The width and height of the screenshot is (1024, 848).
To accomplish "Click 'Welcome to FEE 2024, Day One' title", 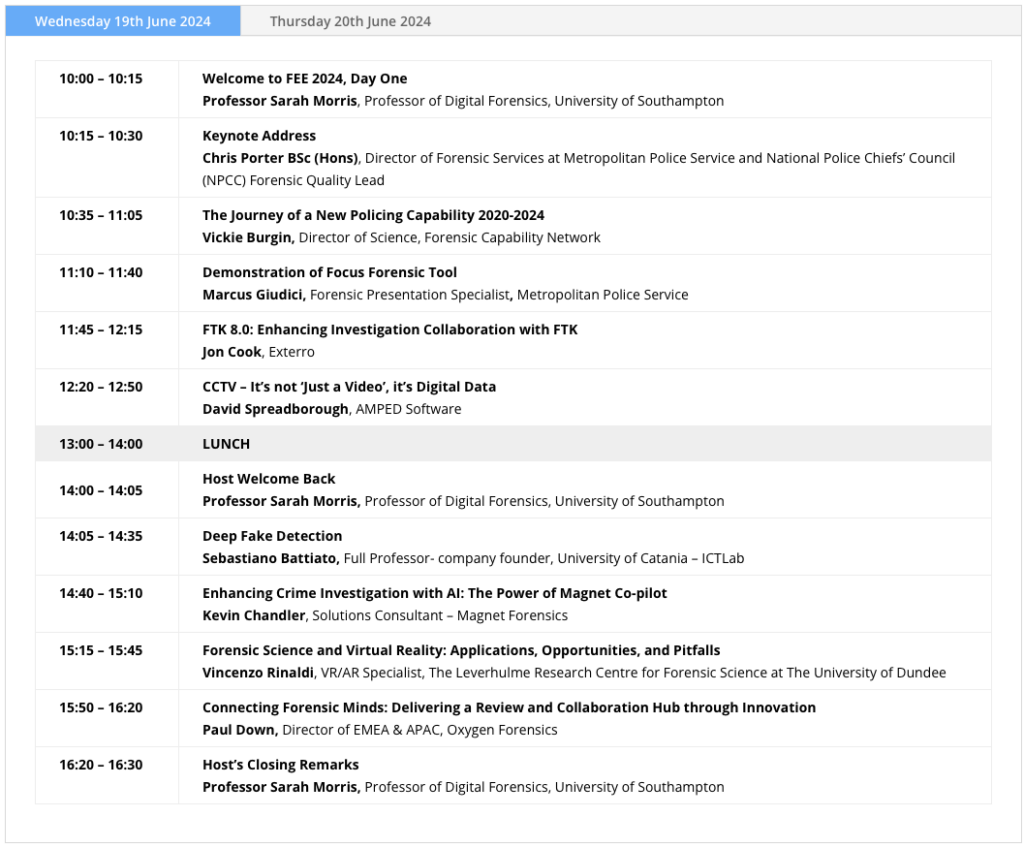I will [x=304, y=78].
